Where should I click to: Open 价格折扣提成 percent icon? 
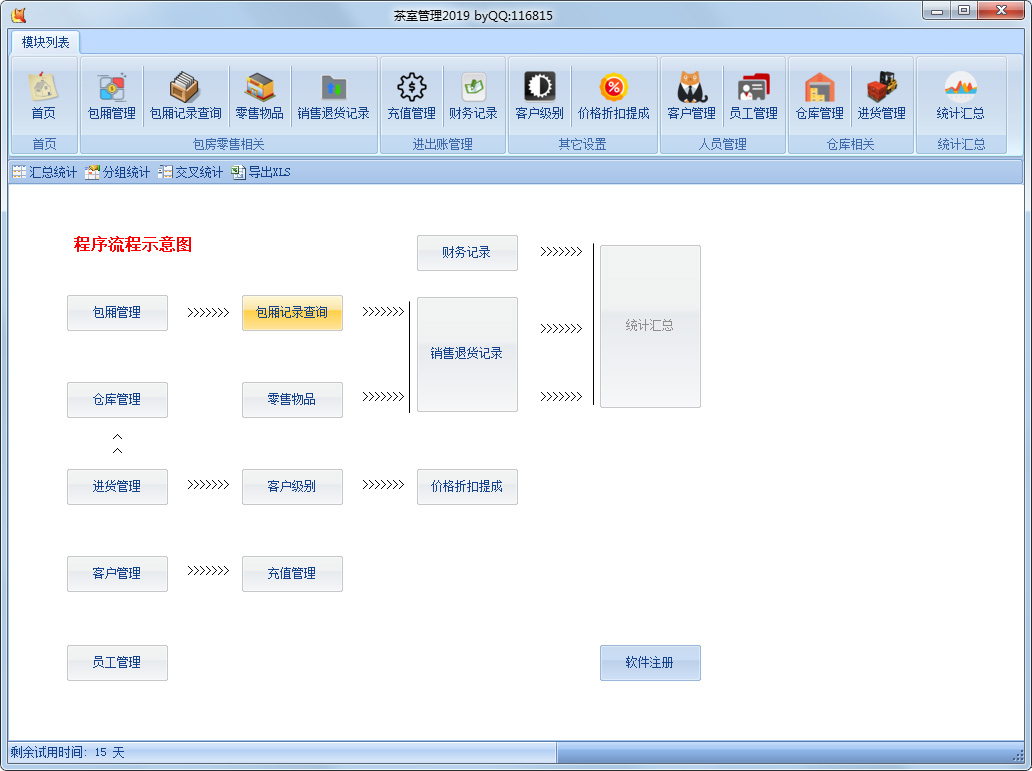[613, 96]
